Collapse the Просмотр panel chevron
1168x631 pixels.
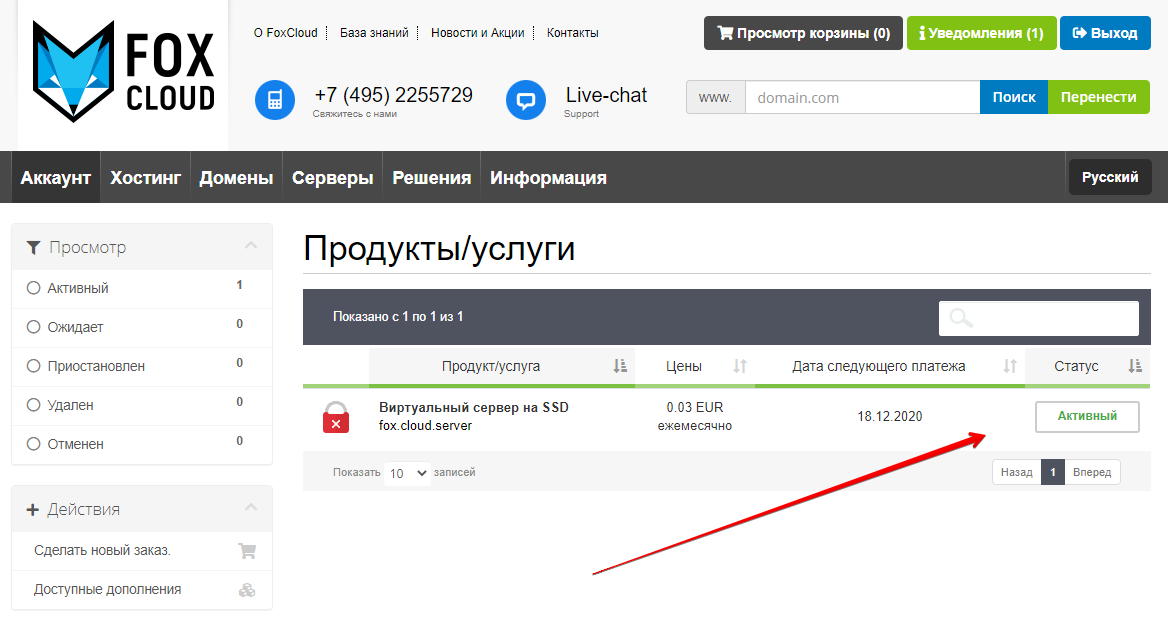(251, 246)
